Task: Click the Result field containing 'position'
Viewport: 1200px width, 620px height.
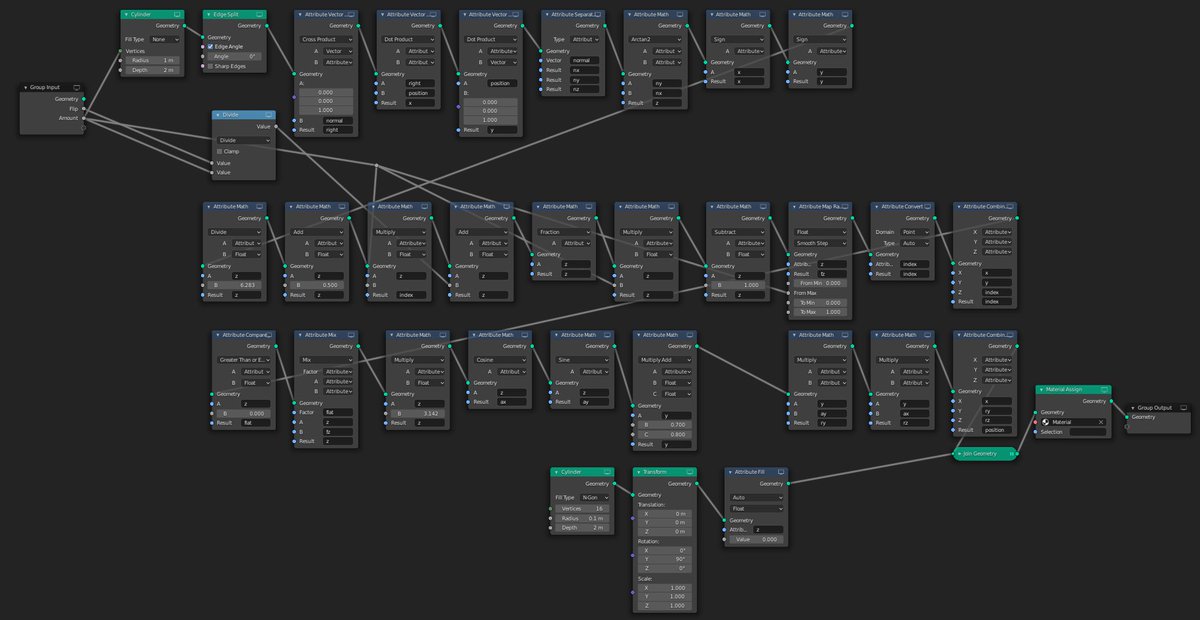Action: click(x=998, y=430)
